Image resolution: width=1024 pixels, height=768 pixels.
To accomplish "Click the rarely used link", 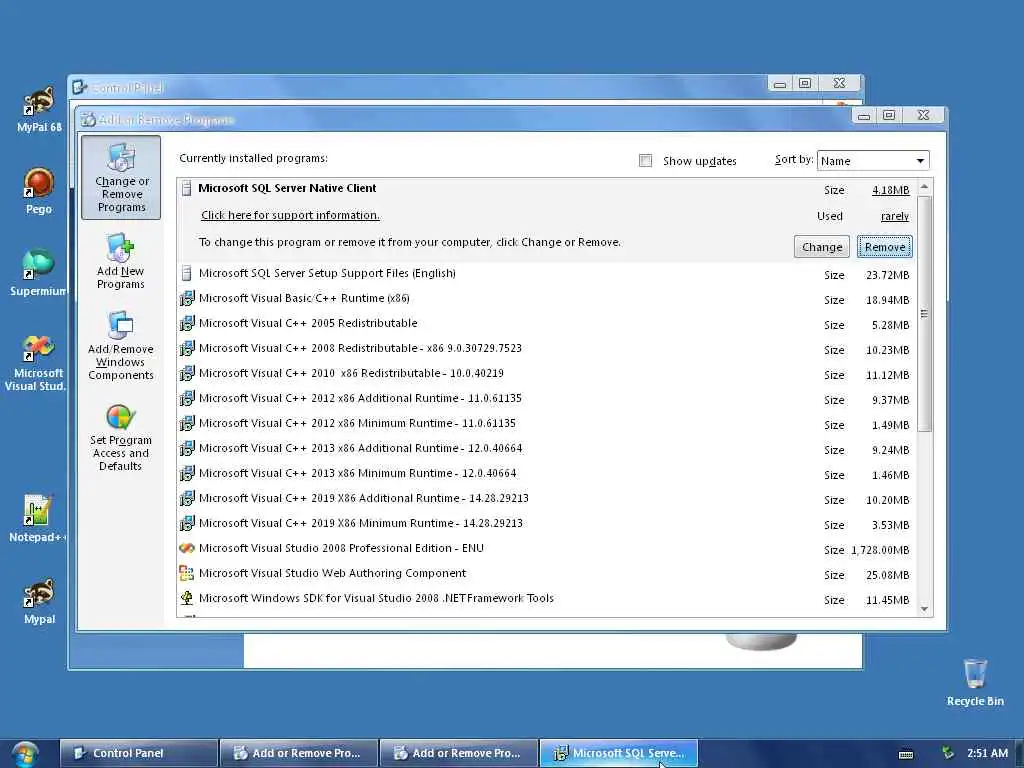I will click(895, 216).
